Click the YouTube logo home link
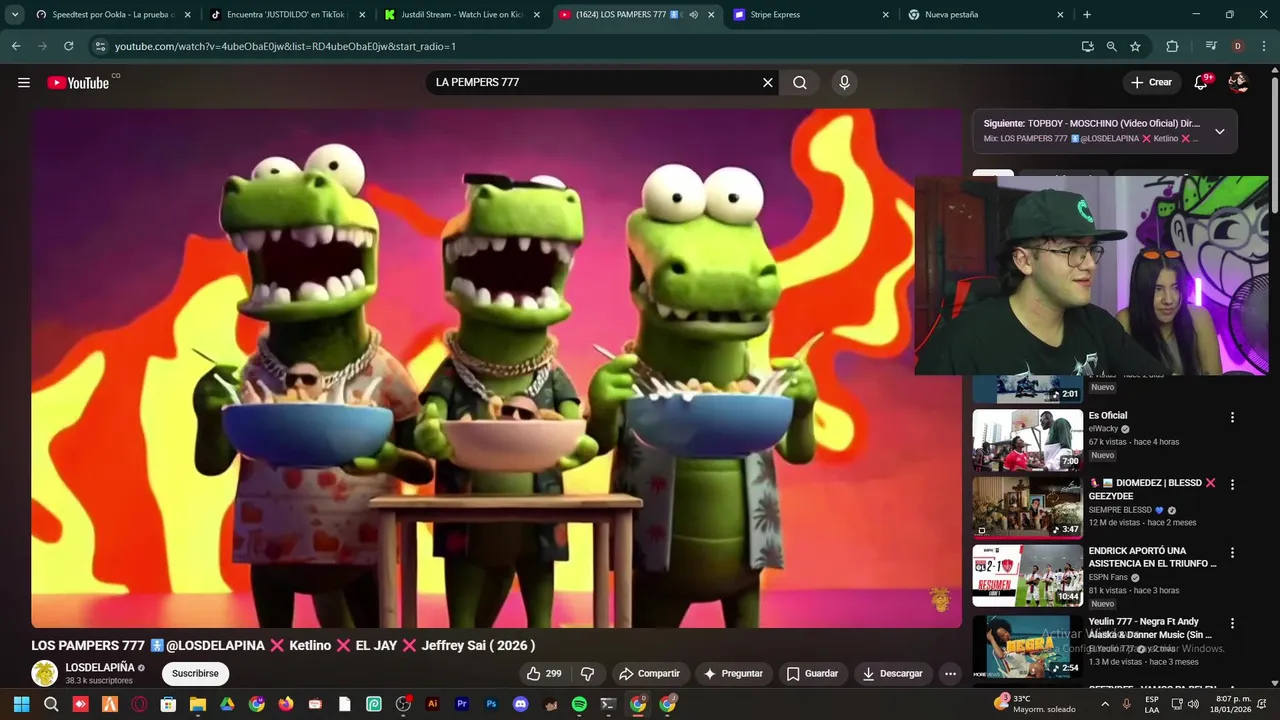Image resolution: width=1280 pixels, height=720 pixels. pyautogui.click(x=78, y=83)
